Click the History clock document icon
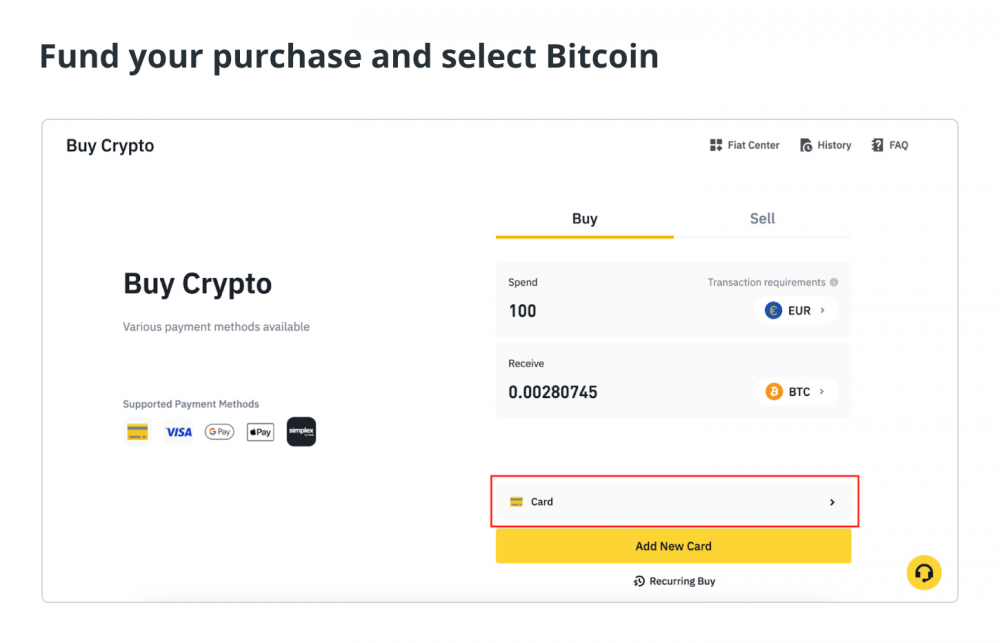This screenshot has height=643, width=1000. click(806, 145)
